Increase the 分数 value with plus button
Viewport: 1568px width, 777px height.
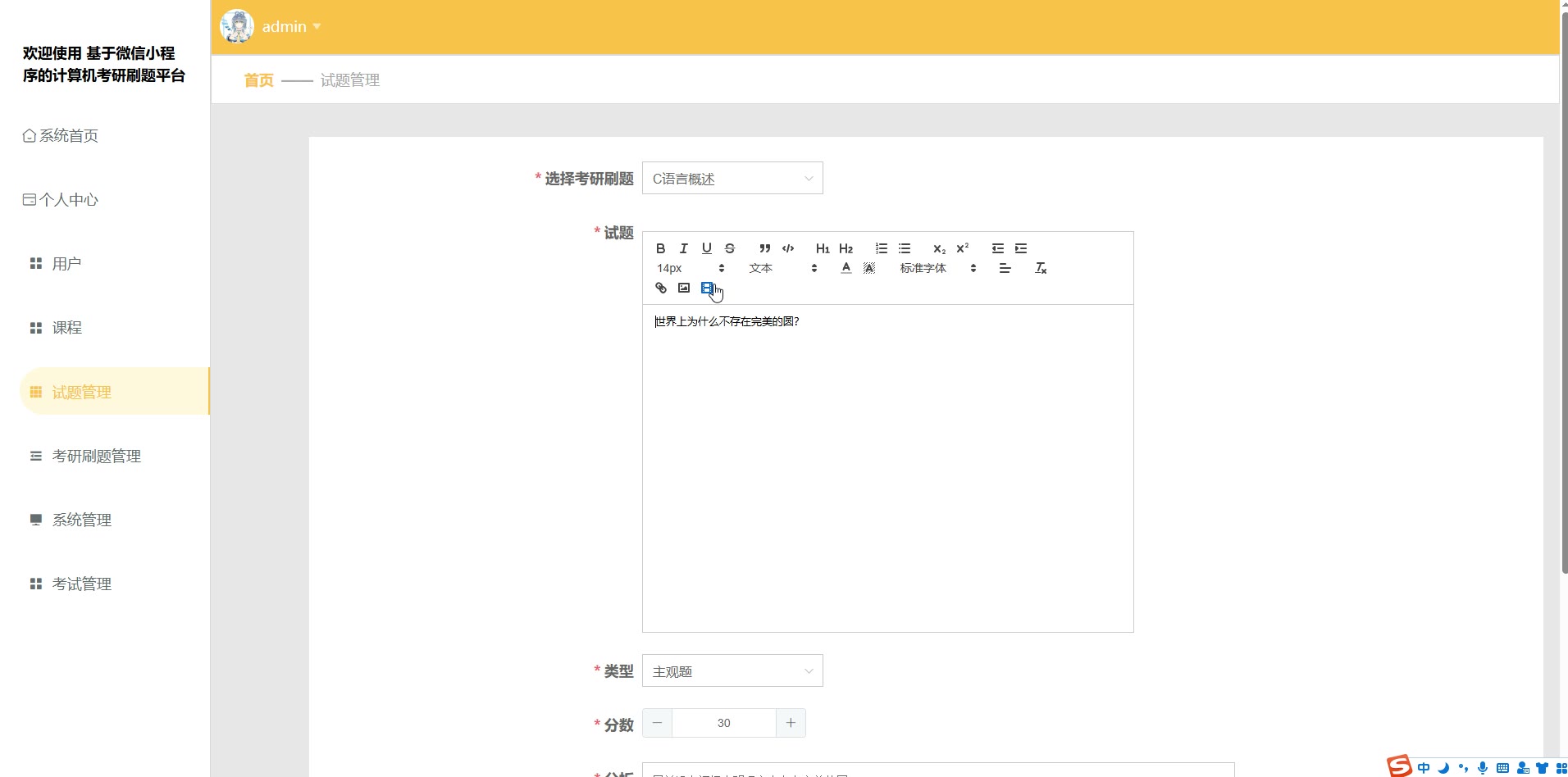click(791, 723)
